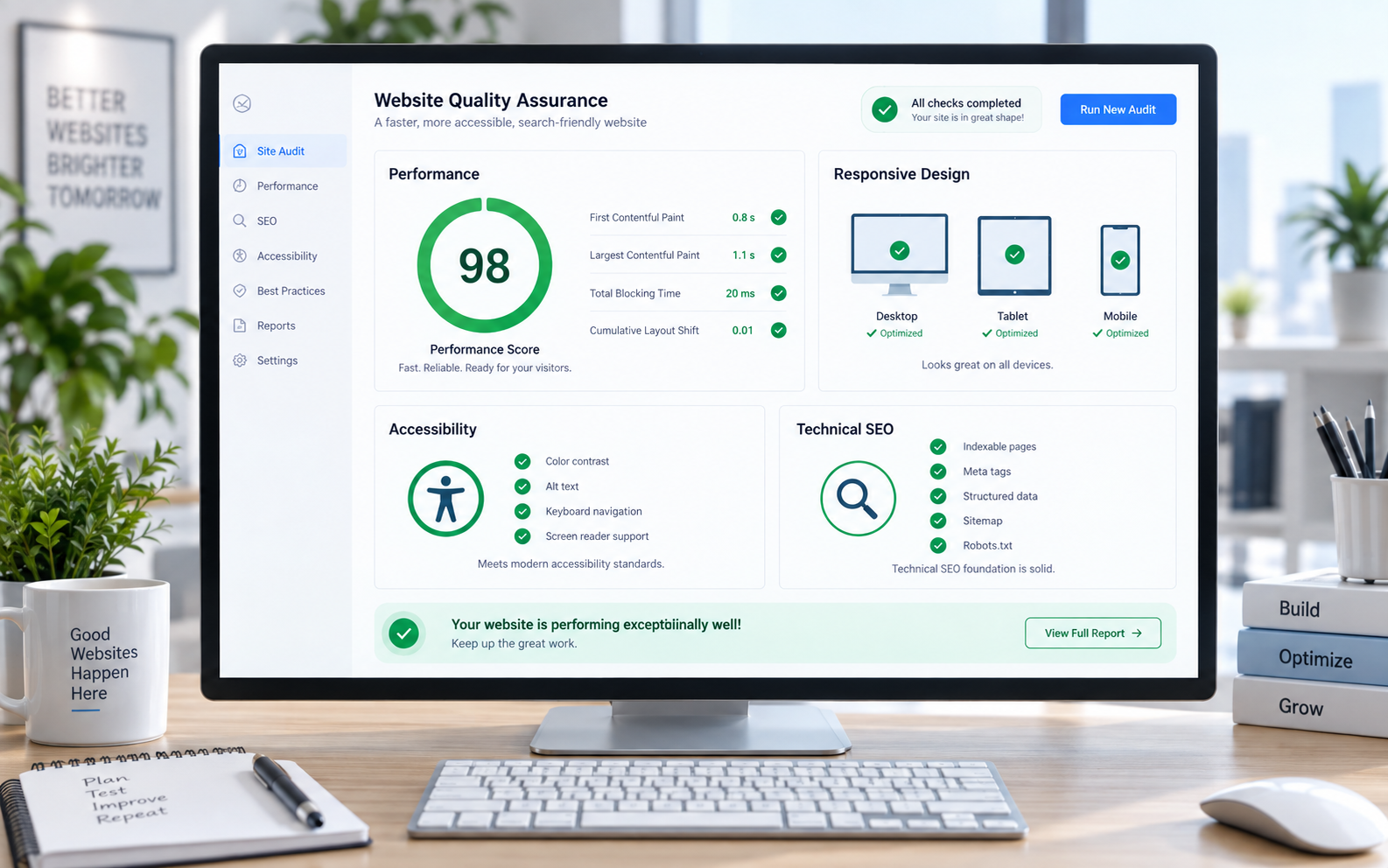Screen dimensions: 1388x868
Task: Click the Keyboard navigation check mark
Action: 522,511
